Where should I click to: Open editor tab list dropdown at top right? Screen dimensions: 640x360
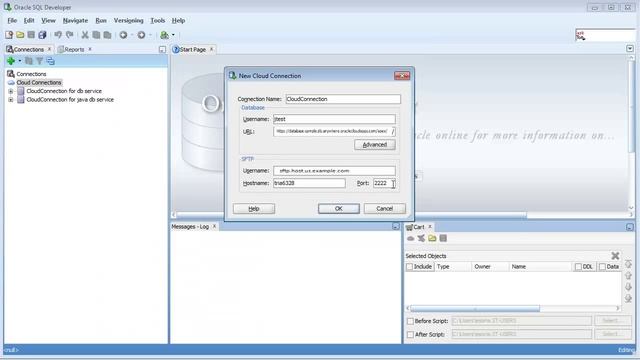pyautogui.click(x=630, y=49)
